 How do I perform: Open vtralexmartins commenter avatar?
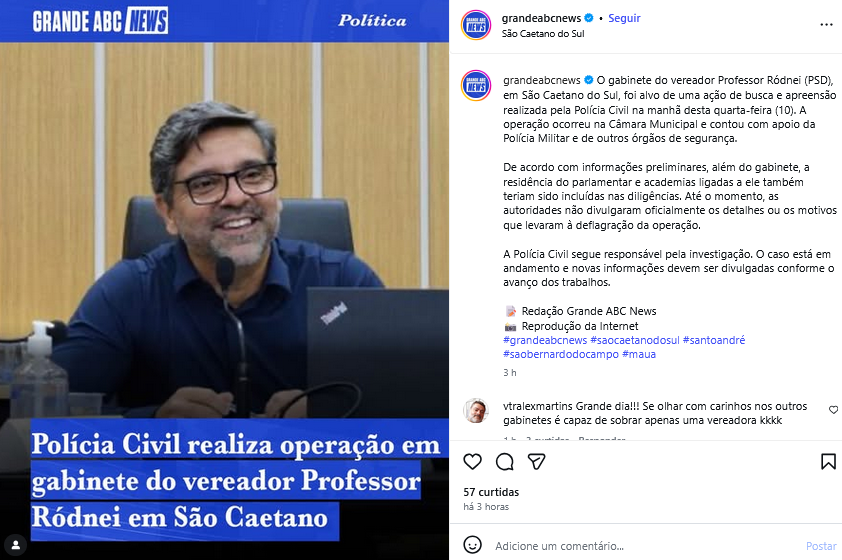476,411
